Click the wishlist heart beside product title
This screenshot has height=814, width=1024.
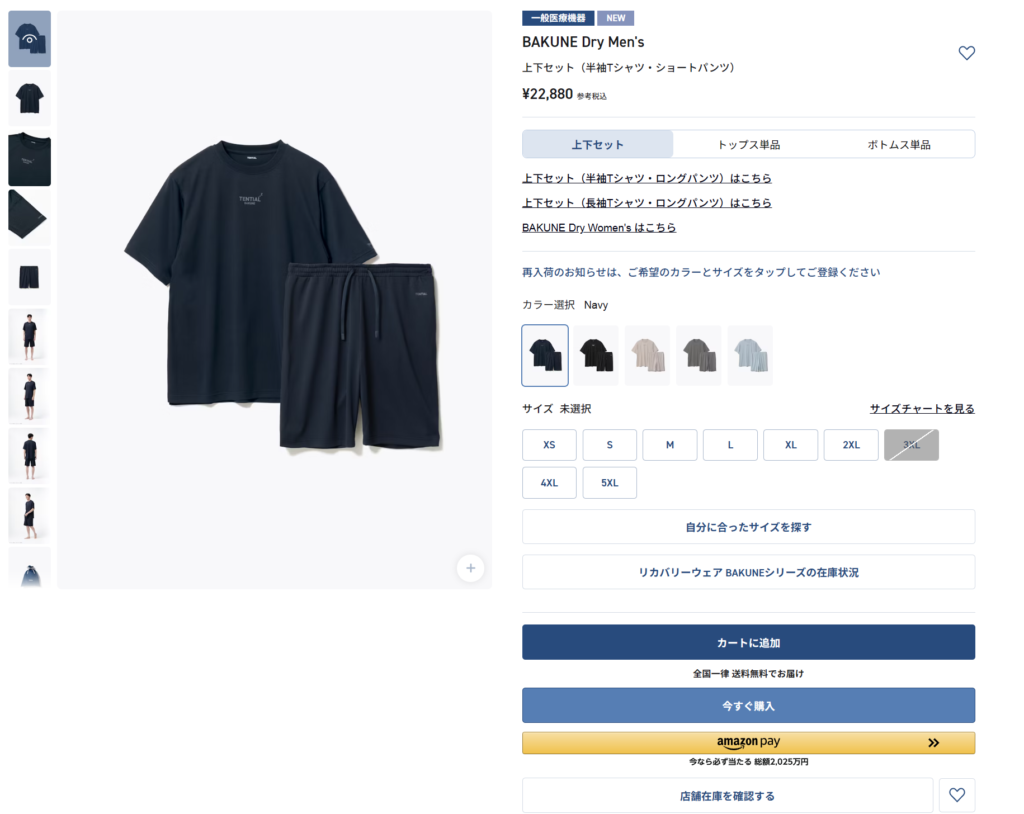click(x=967, y=53)
